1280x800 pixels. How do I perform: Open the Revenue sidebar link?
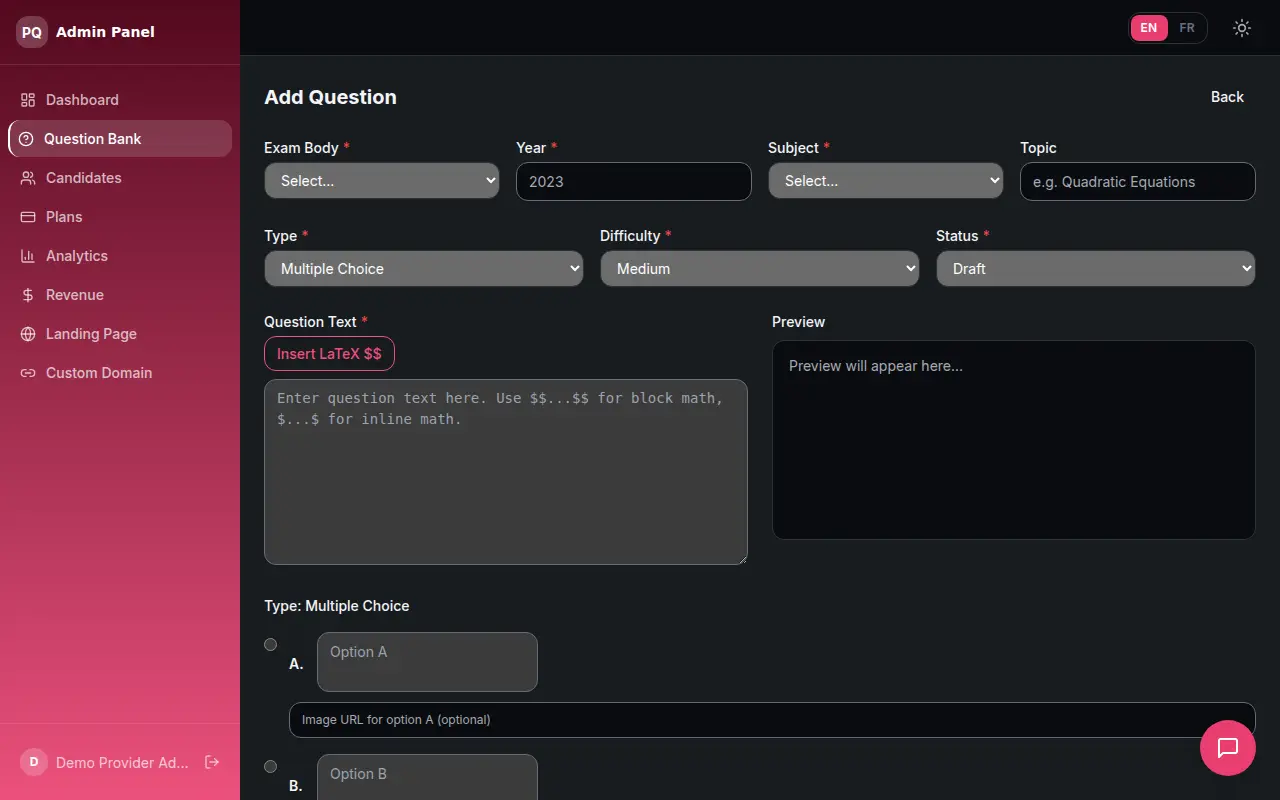point(120,295)
